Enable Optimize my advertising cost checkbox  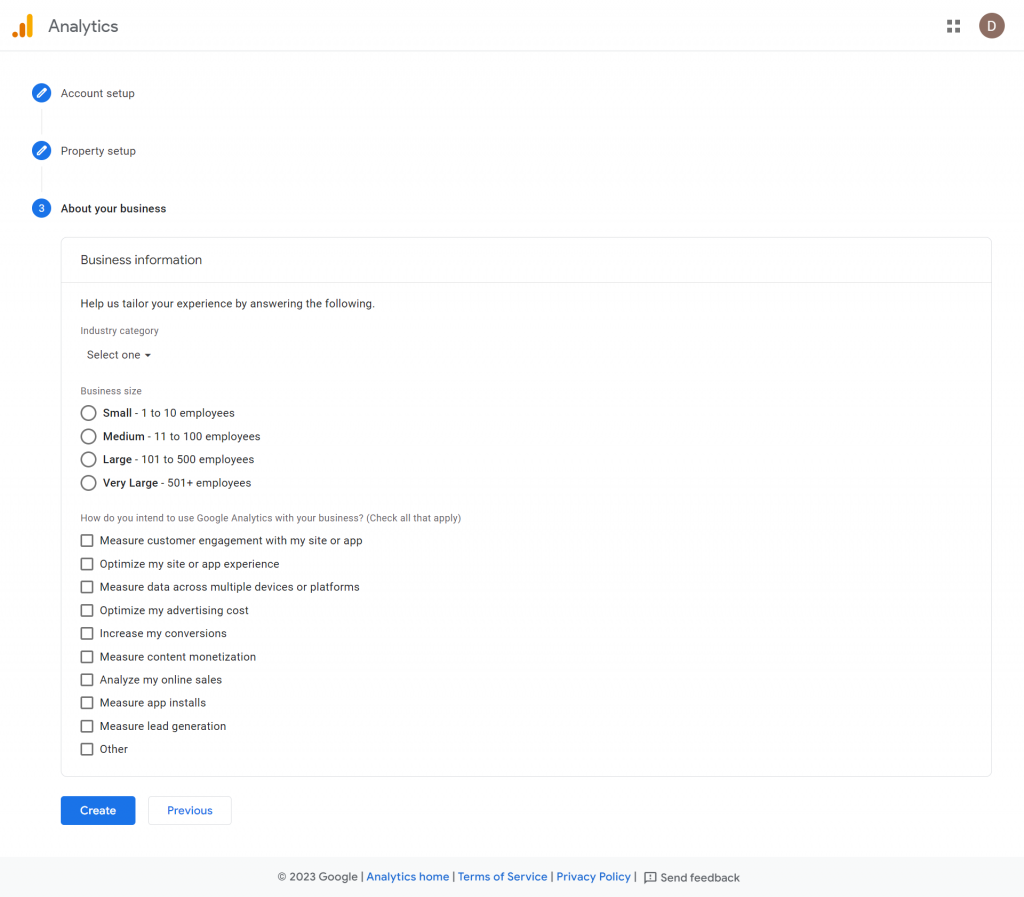point(87,610)
